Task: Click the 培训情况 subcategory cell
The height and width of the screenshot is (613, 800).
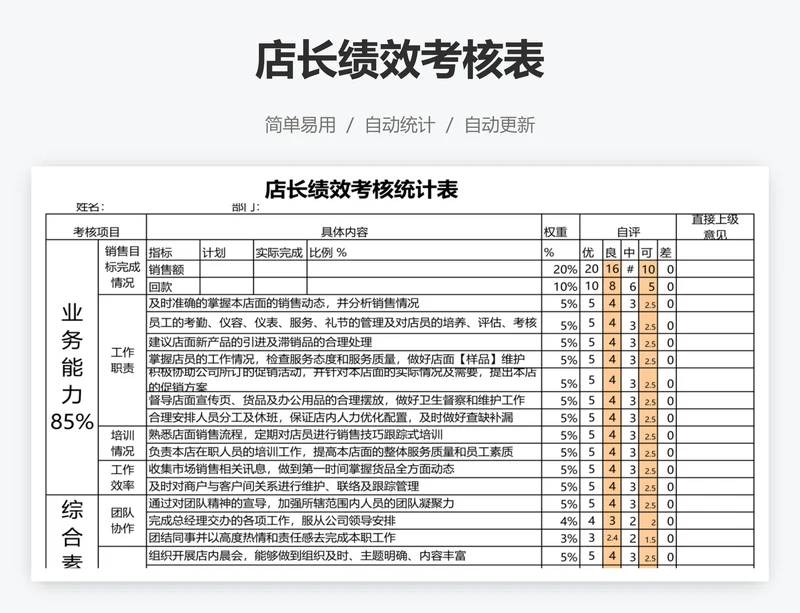Action: [122, 443]
